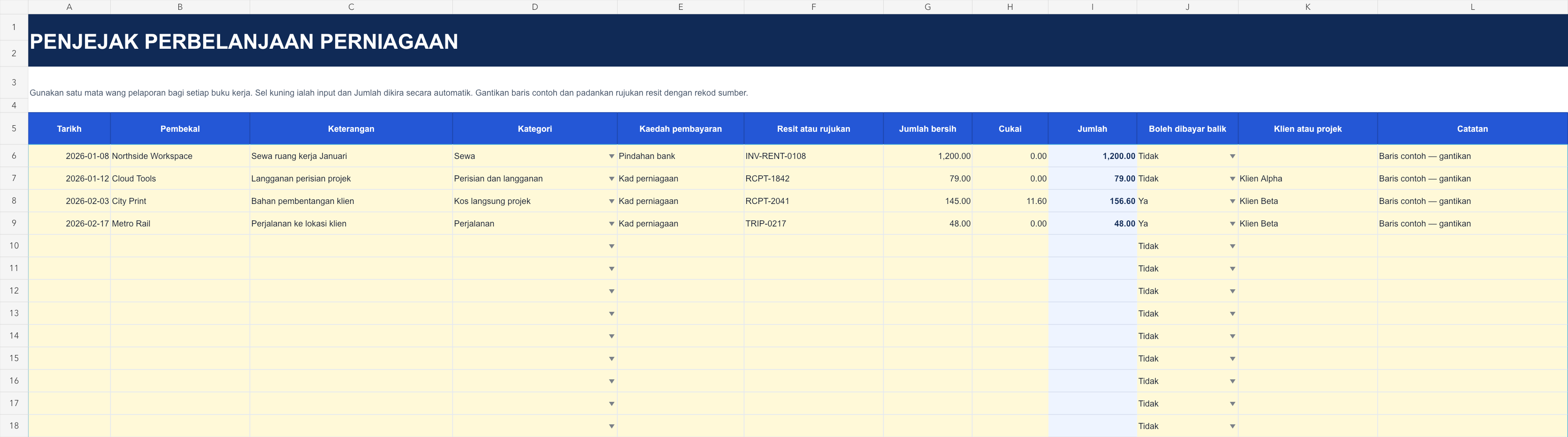Screen dimensions: 1568x437
Task: Select the INV-RENT-0108 reference cell
Action: (813, 156)
